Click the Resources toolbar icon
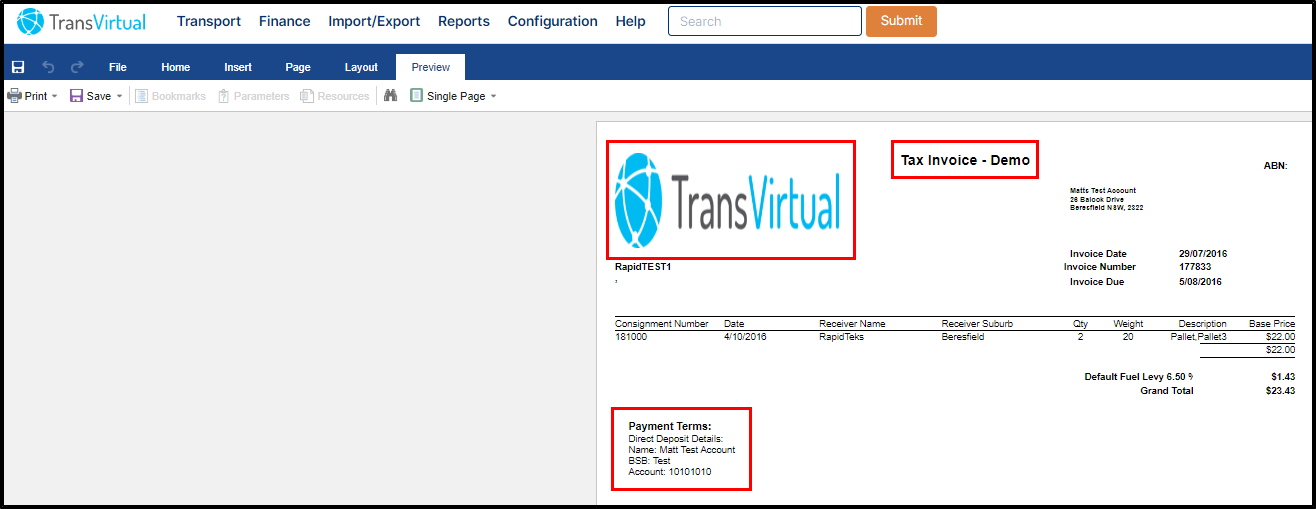This screenshot has height=509, width=1316. click(307, 96)
